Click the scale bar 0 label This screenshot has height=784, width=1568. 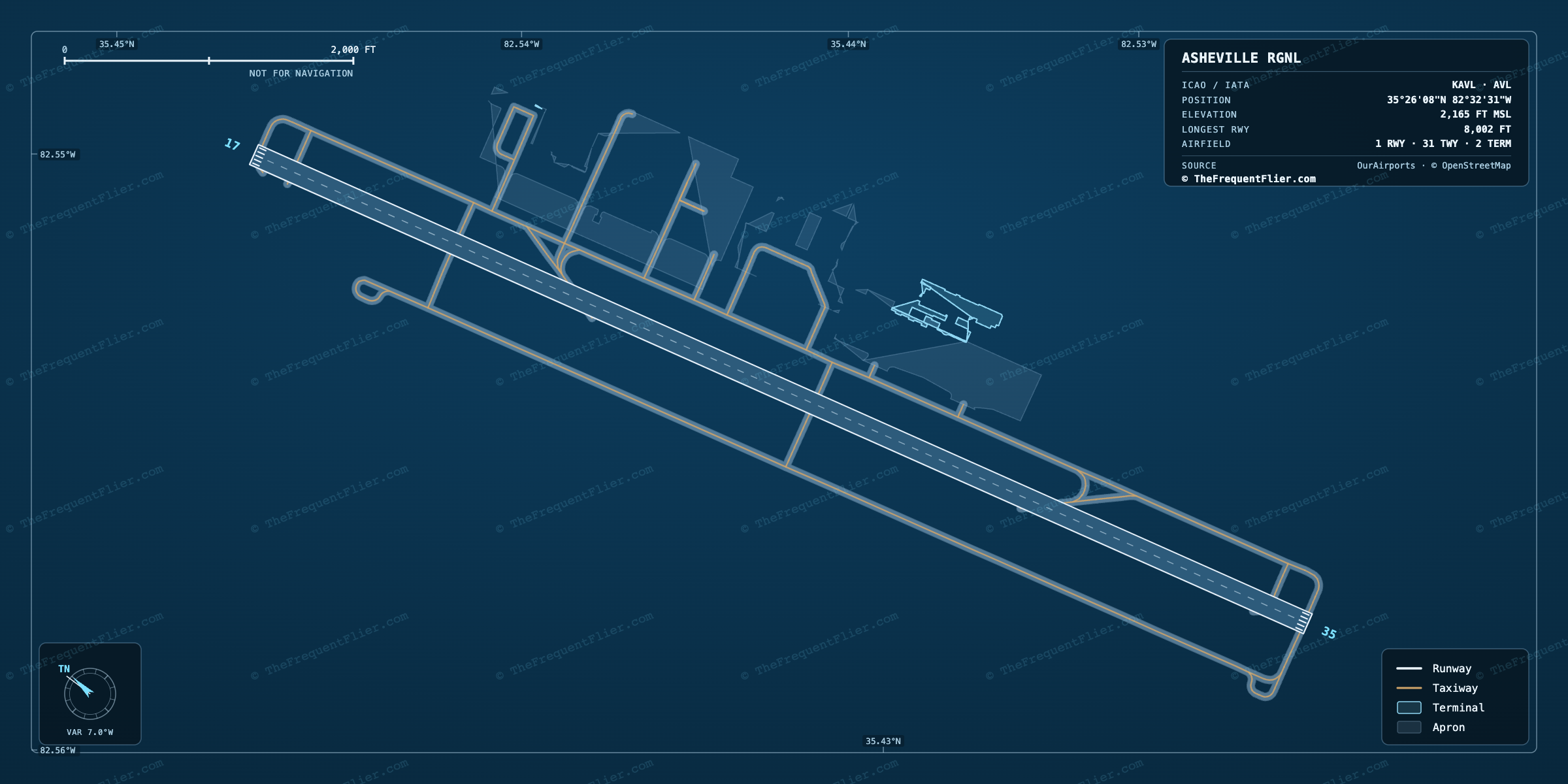point(65,50)
